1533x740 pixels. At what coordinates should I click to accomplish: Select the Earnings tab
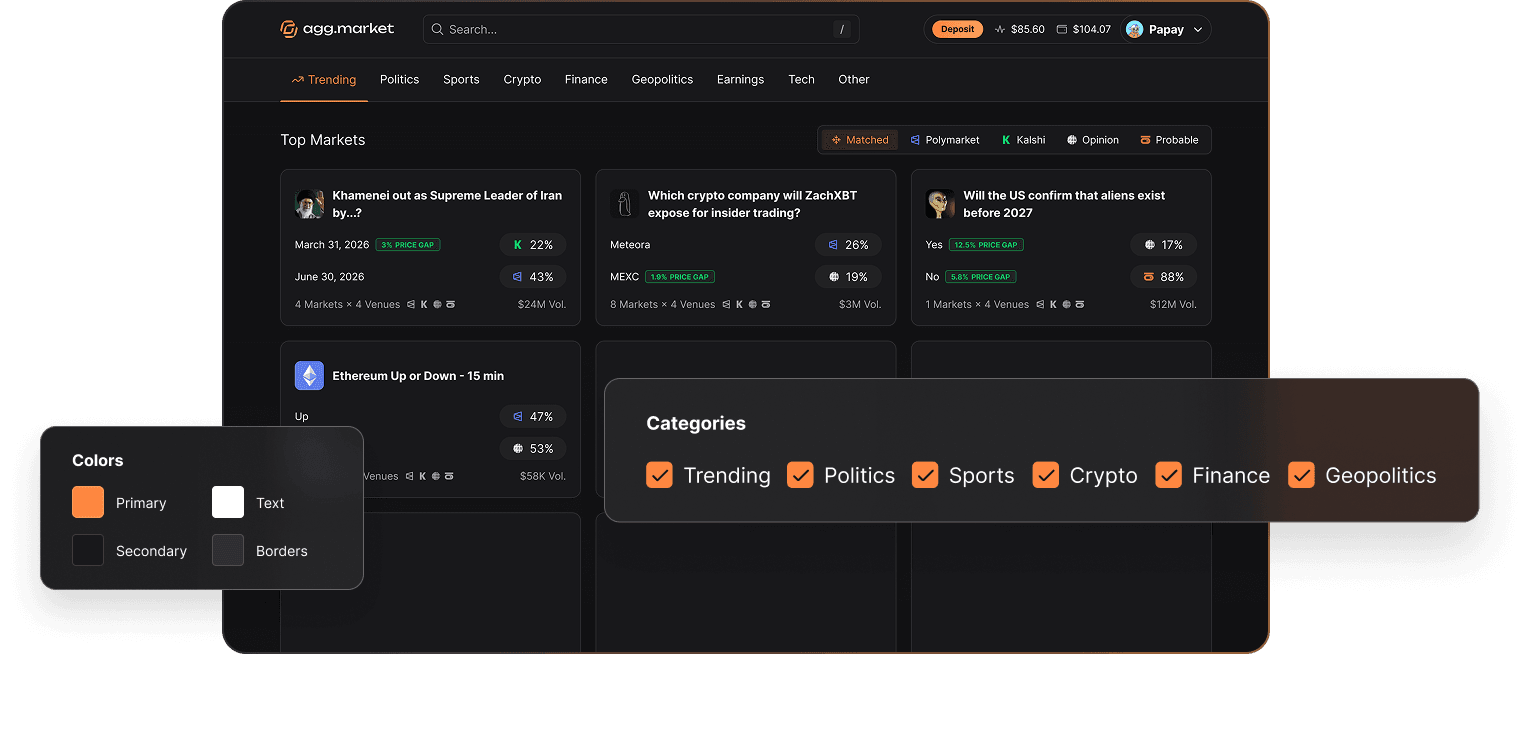pos(740,80)
